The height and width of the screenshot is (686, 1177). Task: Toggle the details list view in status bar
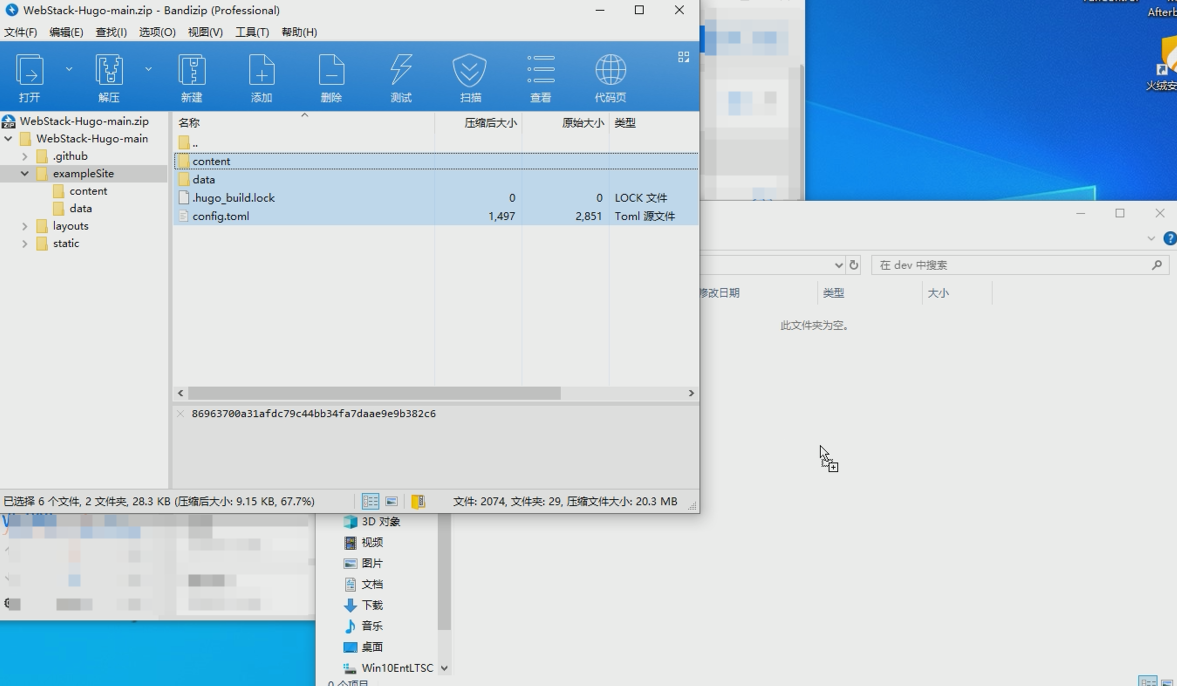370,502
